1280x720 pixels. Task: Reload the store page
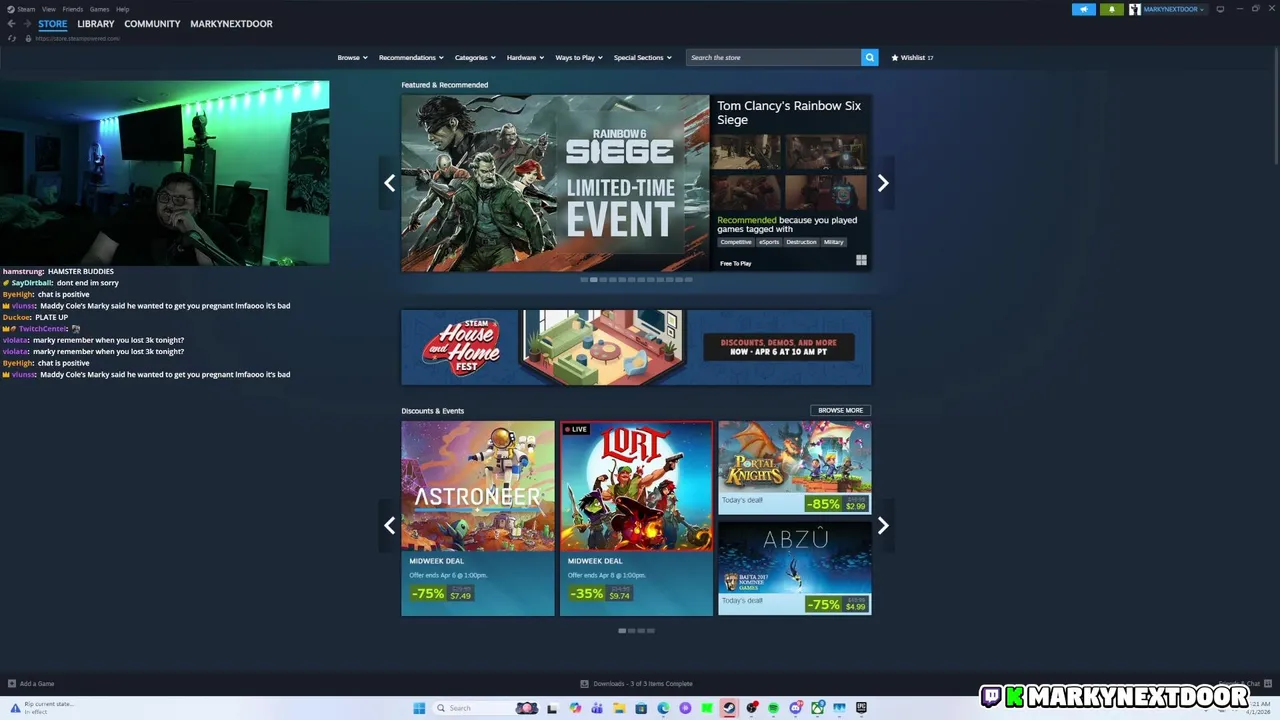coord(12,38)
